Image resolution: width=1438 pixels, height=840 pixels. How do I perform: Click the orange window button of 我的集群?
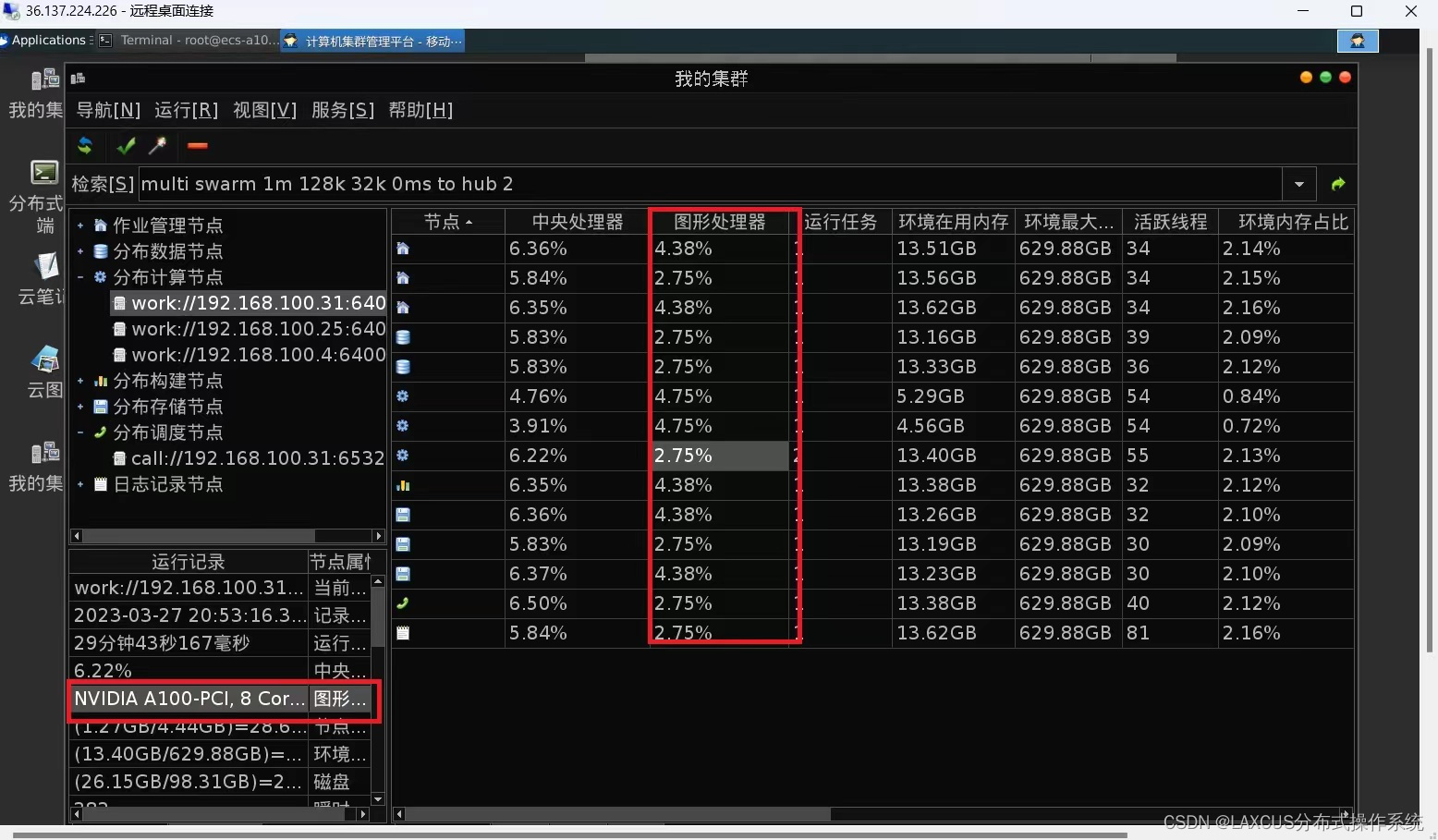coord(1306,78)
